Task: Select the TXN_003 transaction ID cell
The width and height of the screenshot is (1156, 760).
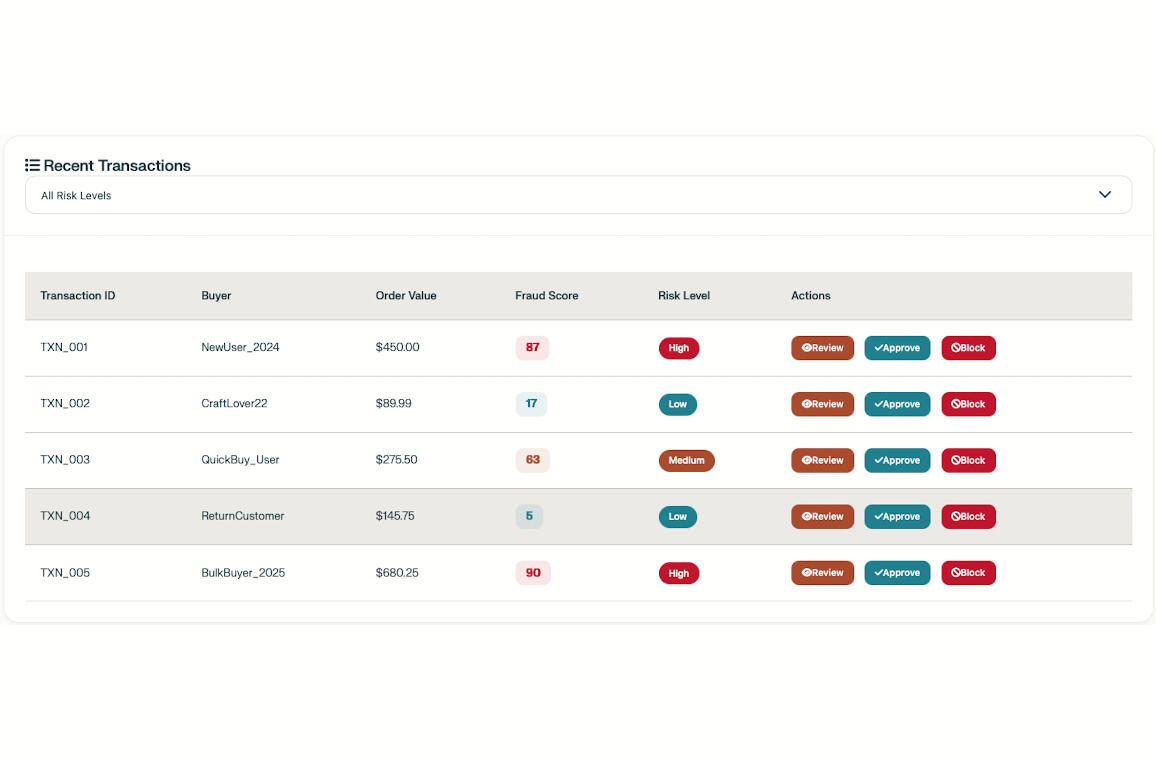Action: [65, 459]
